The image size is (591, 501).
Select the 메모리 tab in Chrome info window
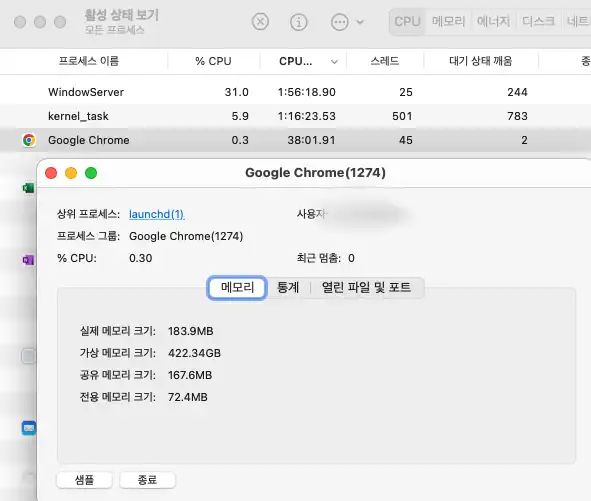pyautogui.click(x=237, y=288)
